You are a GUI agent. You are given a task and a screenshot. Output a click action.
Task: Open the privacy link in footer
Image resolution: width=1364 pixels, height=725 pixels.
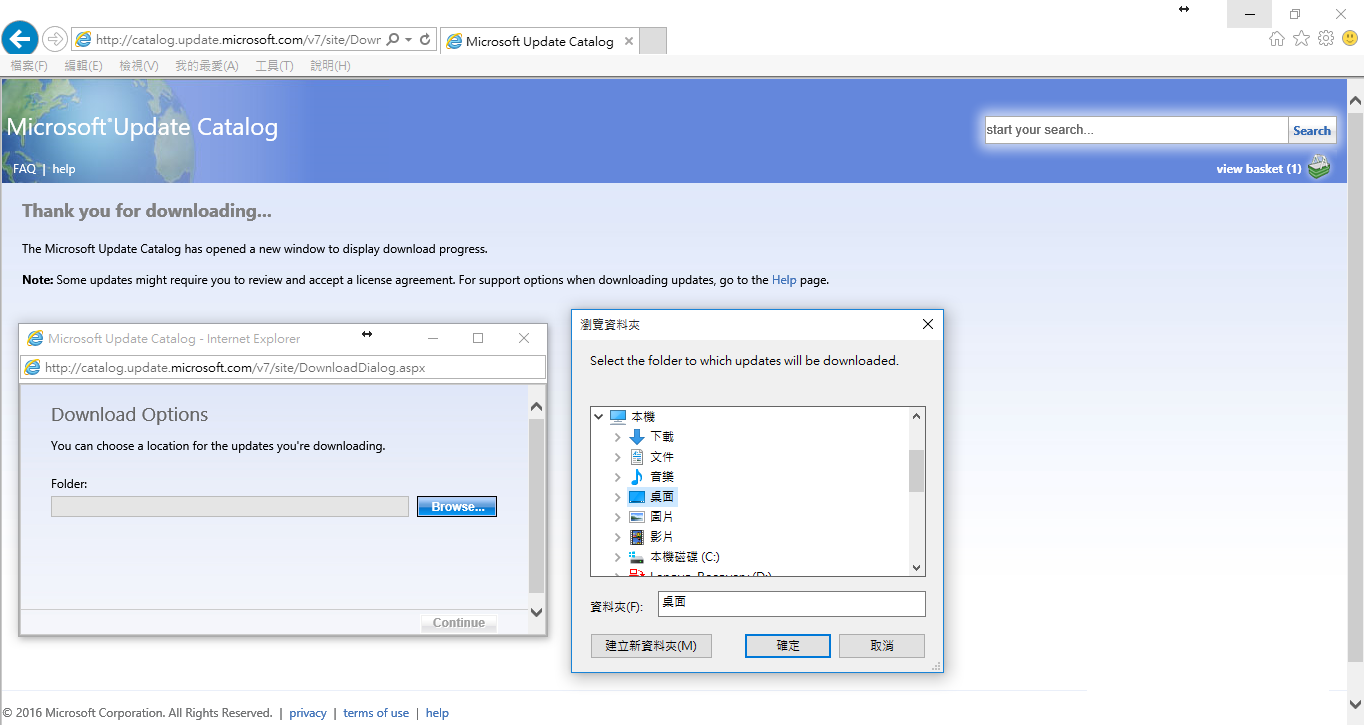(x=308, y=713)
